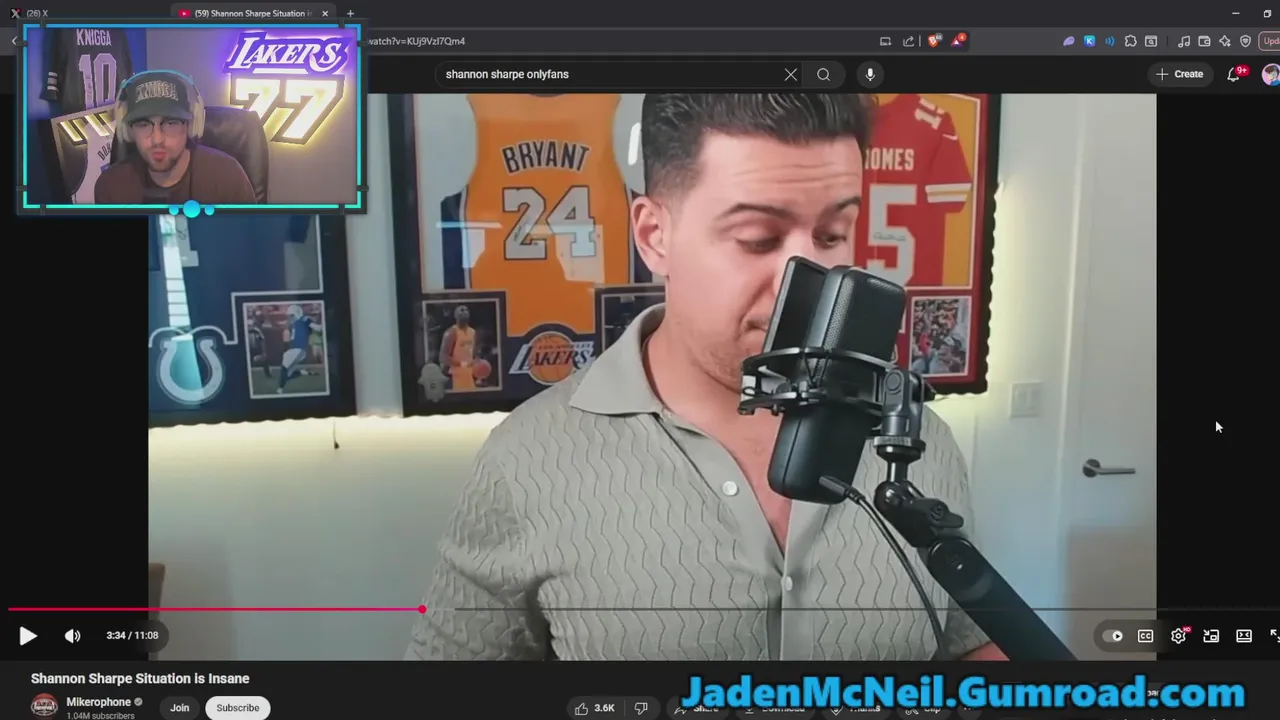The height and width of the screenshot is (720, 1280).
Task: Enable theater mode view
Action: coord(1244,635)
